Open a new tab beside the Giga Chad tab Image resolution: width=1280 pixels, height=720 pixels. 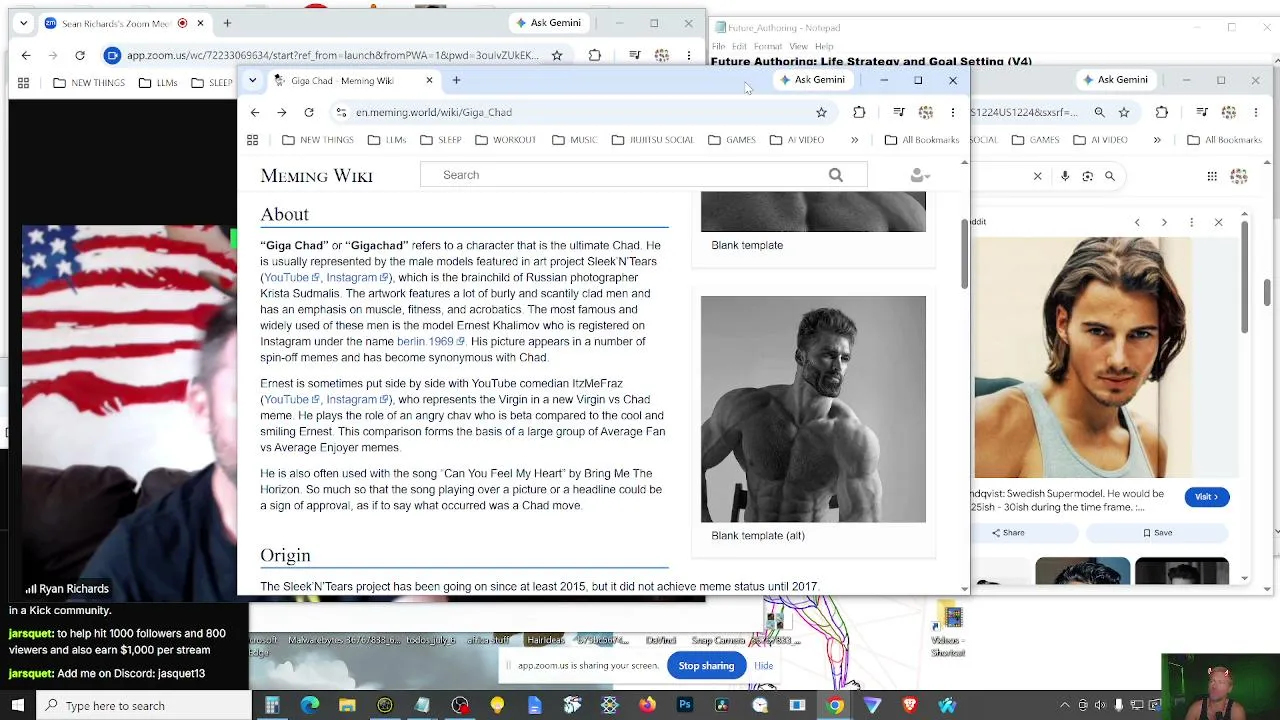coord(456,80)
